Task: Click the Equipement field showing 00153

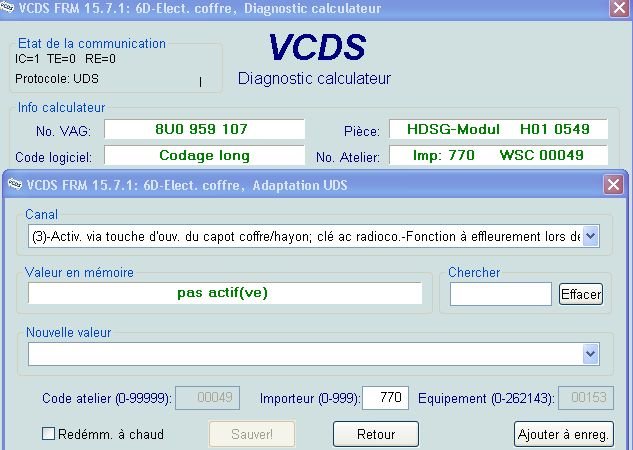Action: 586,398
